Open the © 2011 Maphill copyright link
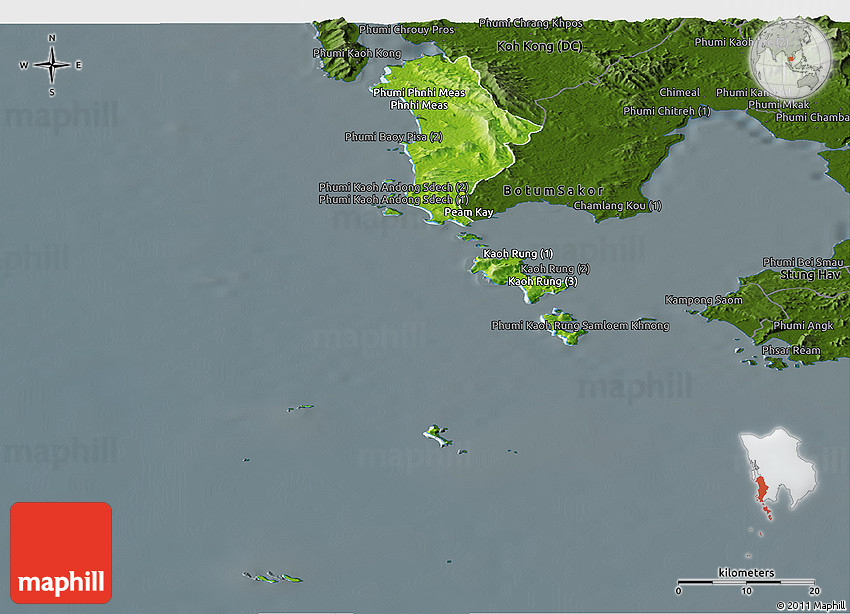The width and height of the screenshot is (850, 614). click(x=810, y=606)
